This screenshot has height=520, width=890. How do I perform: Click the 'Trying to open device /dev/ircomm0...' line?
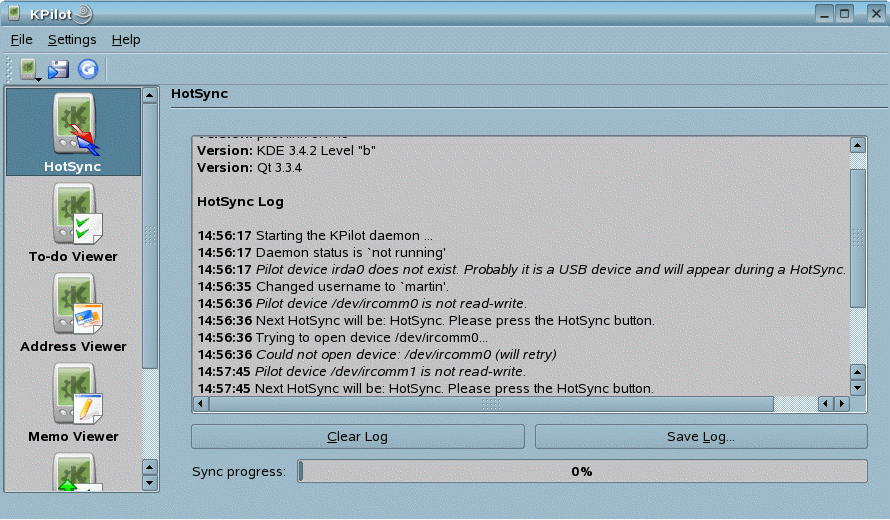(343, 338)
